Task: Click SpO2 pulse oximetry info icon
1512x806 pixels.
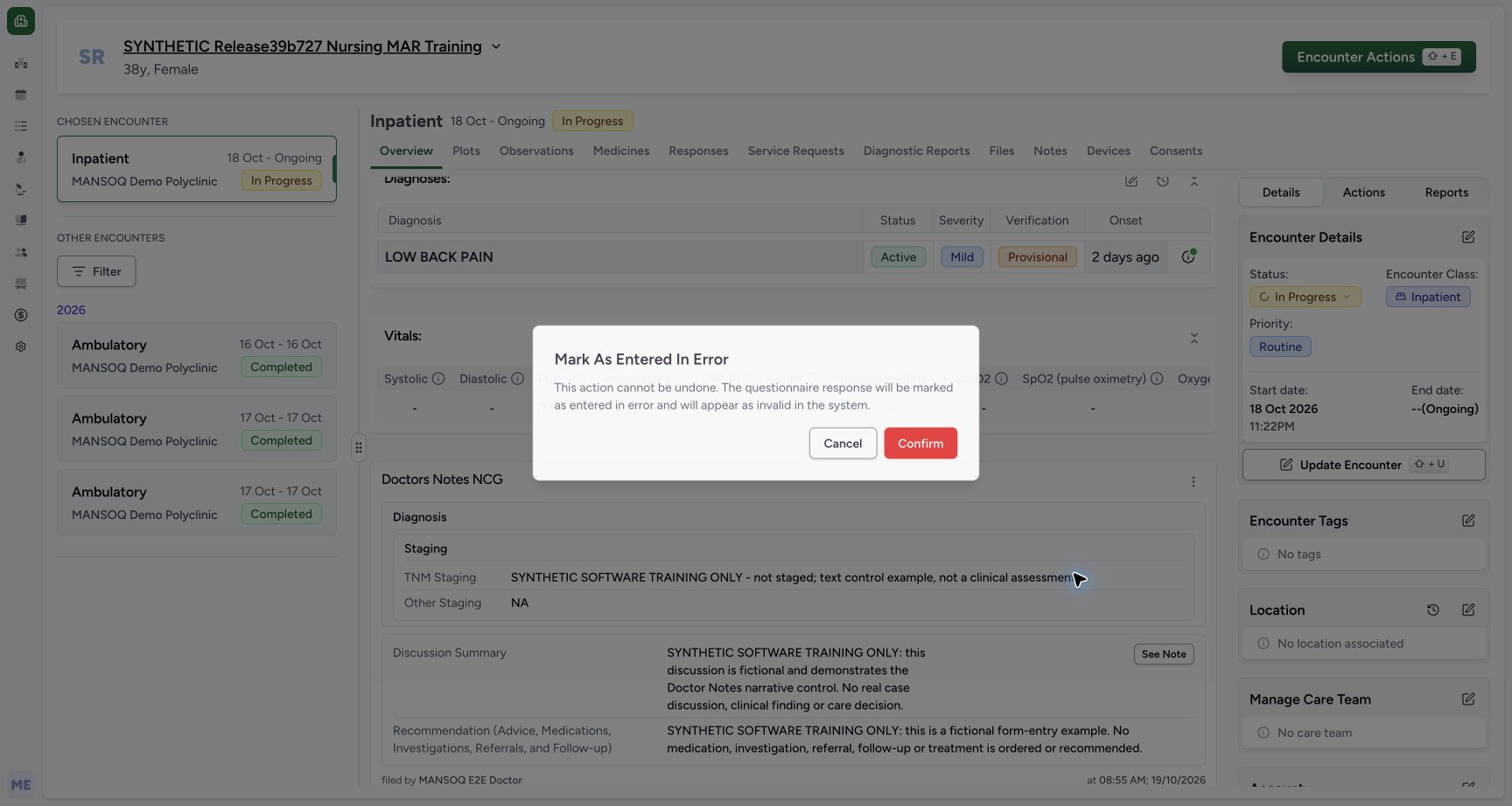Action: pyautogui.click(x=1157, y=379)
